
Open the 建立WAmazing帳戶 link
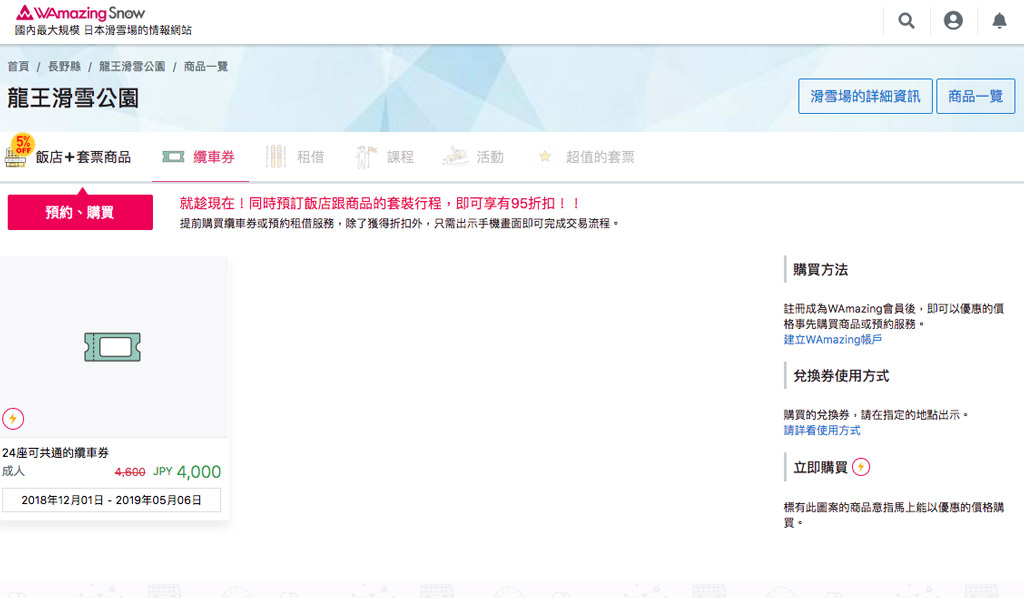[x=832, y=340]
